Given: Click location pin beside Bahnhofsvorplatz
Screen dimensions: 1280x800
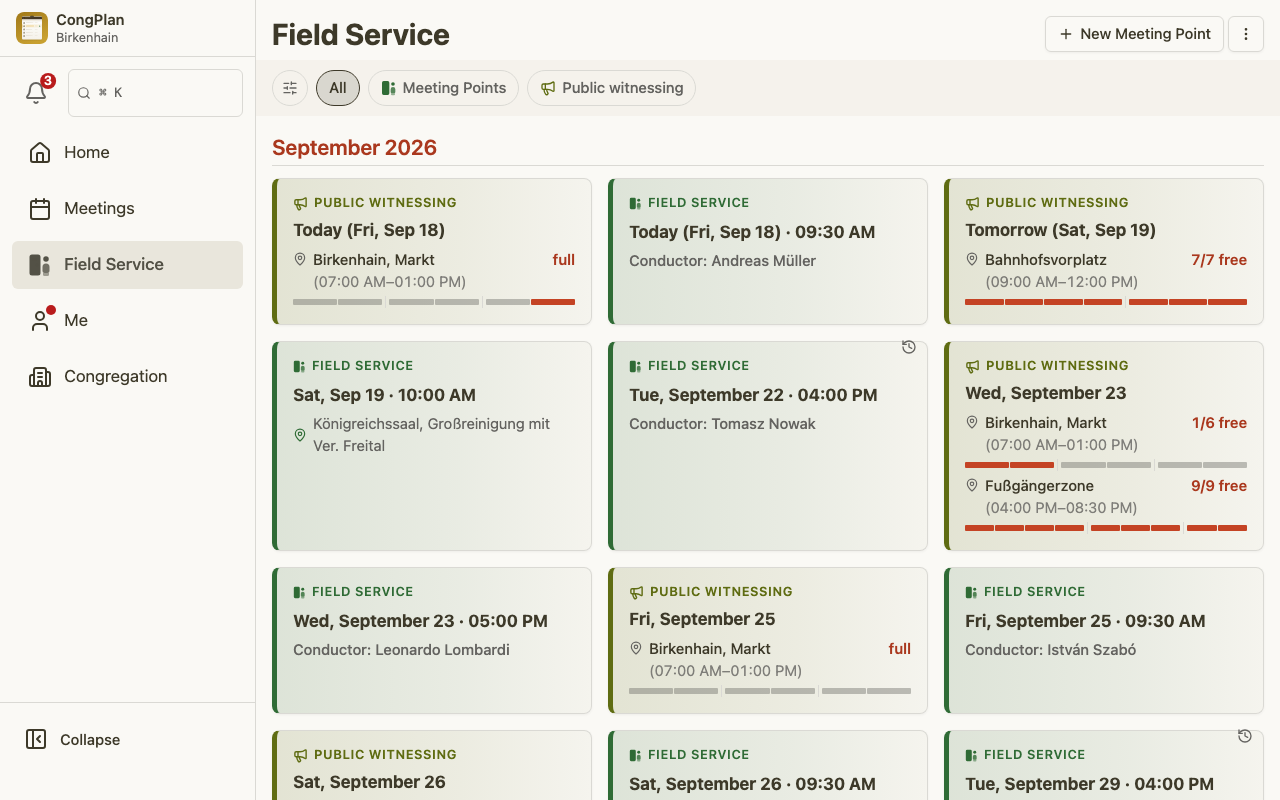Looking at the screenshot, I should pyautogui.click(x=971, y=259).
